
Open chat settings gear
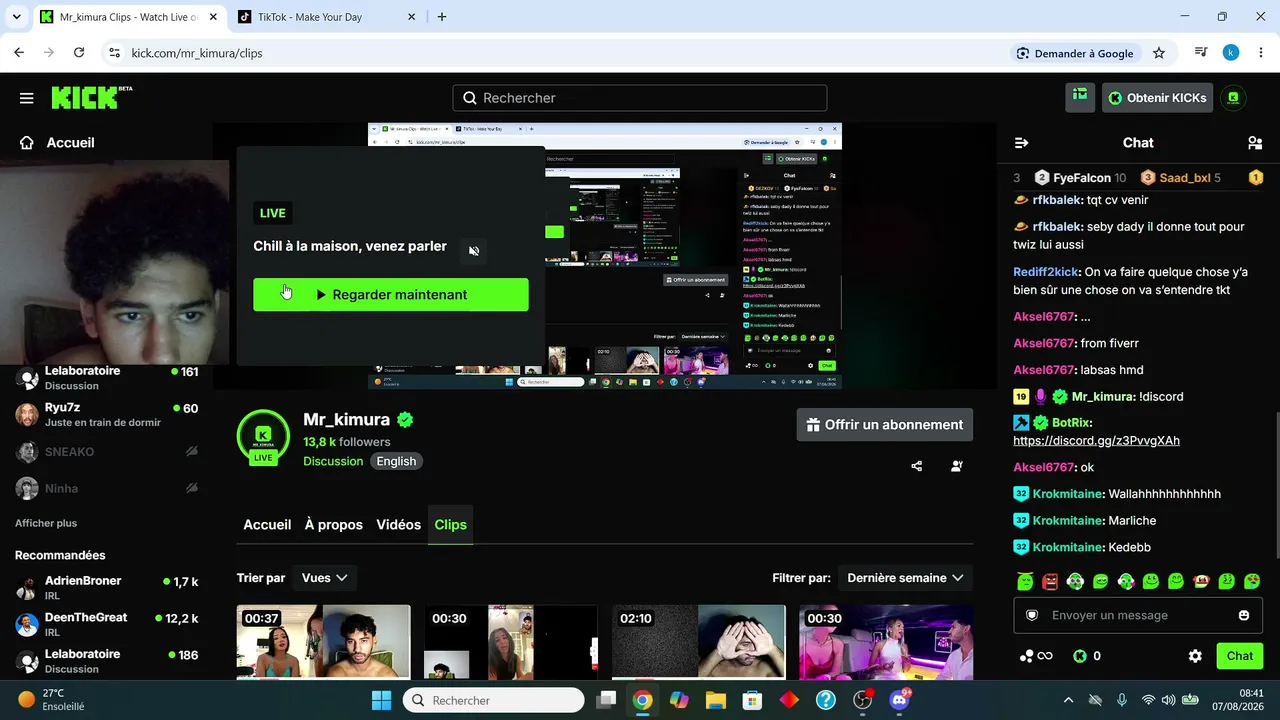1195,656
